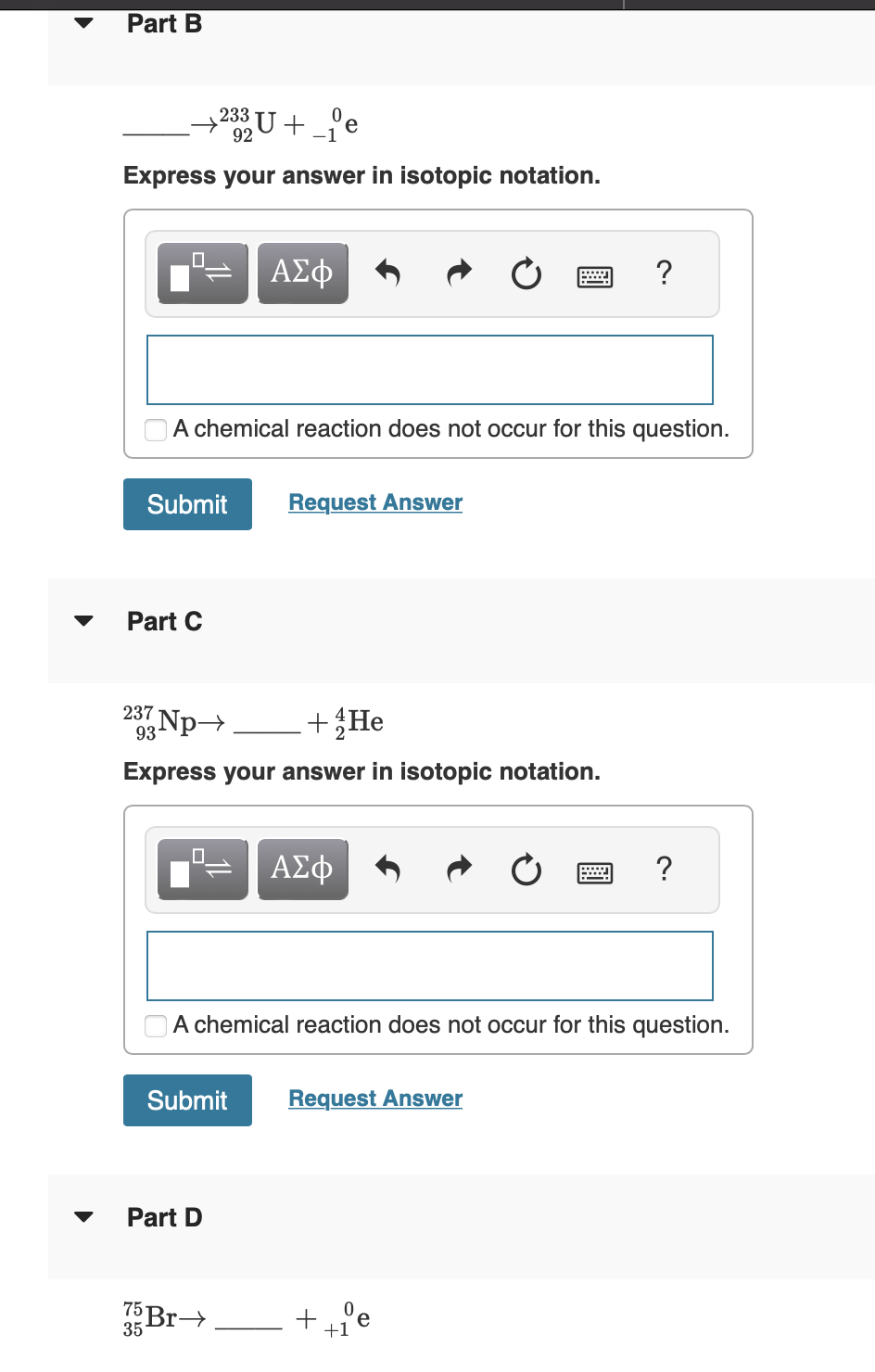Click the redo icon in Part B toolbar
Image resolution: width=875 pixels, height=1372 pixels.
coord(458,273)
